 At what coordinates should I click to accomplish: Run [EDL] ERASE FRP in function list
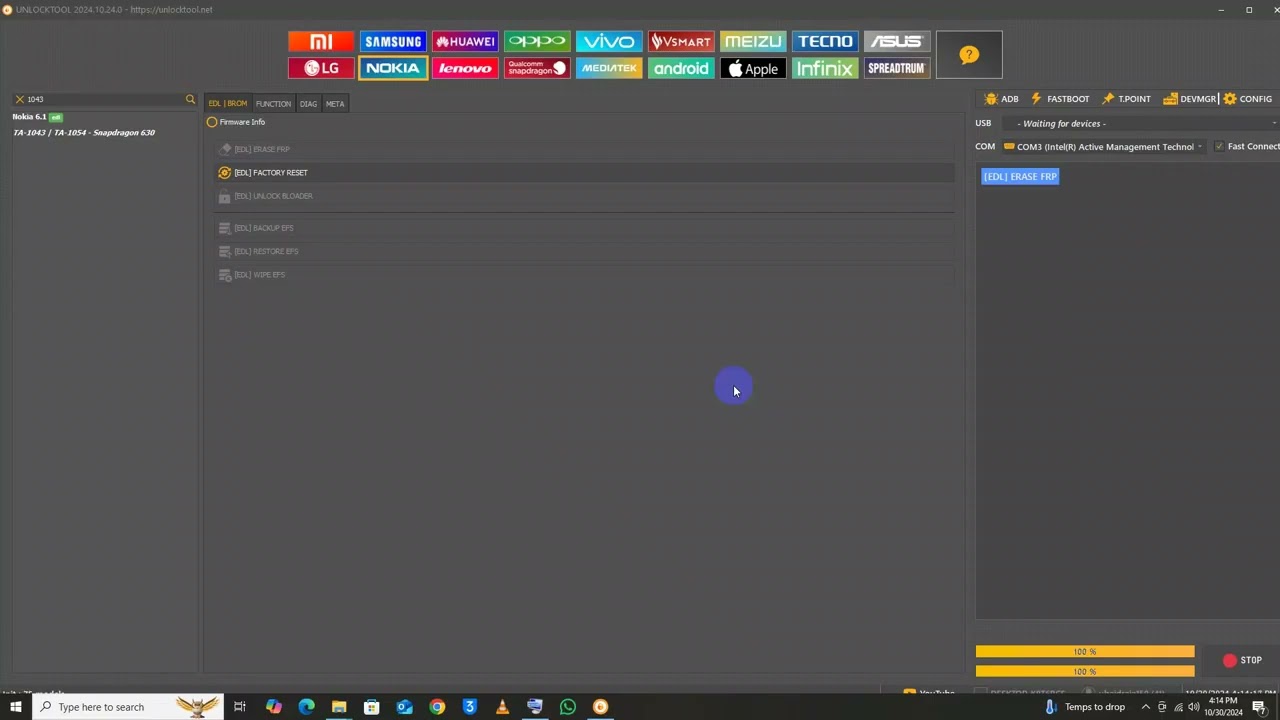(585, 149)
